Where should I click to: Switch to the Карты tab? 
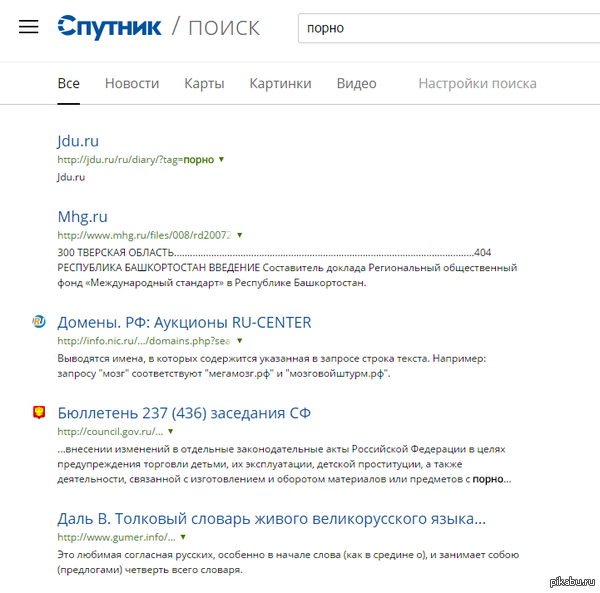coord(204,83)
